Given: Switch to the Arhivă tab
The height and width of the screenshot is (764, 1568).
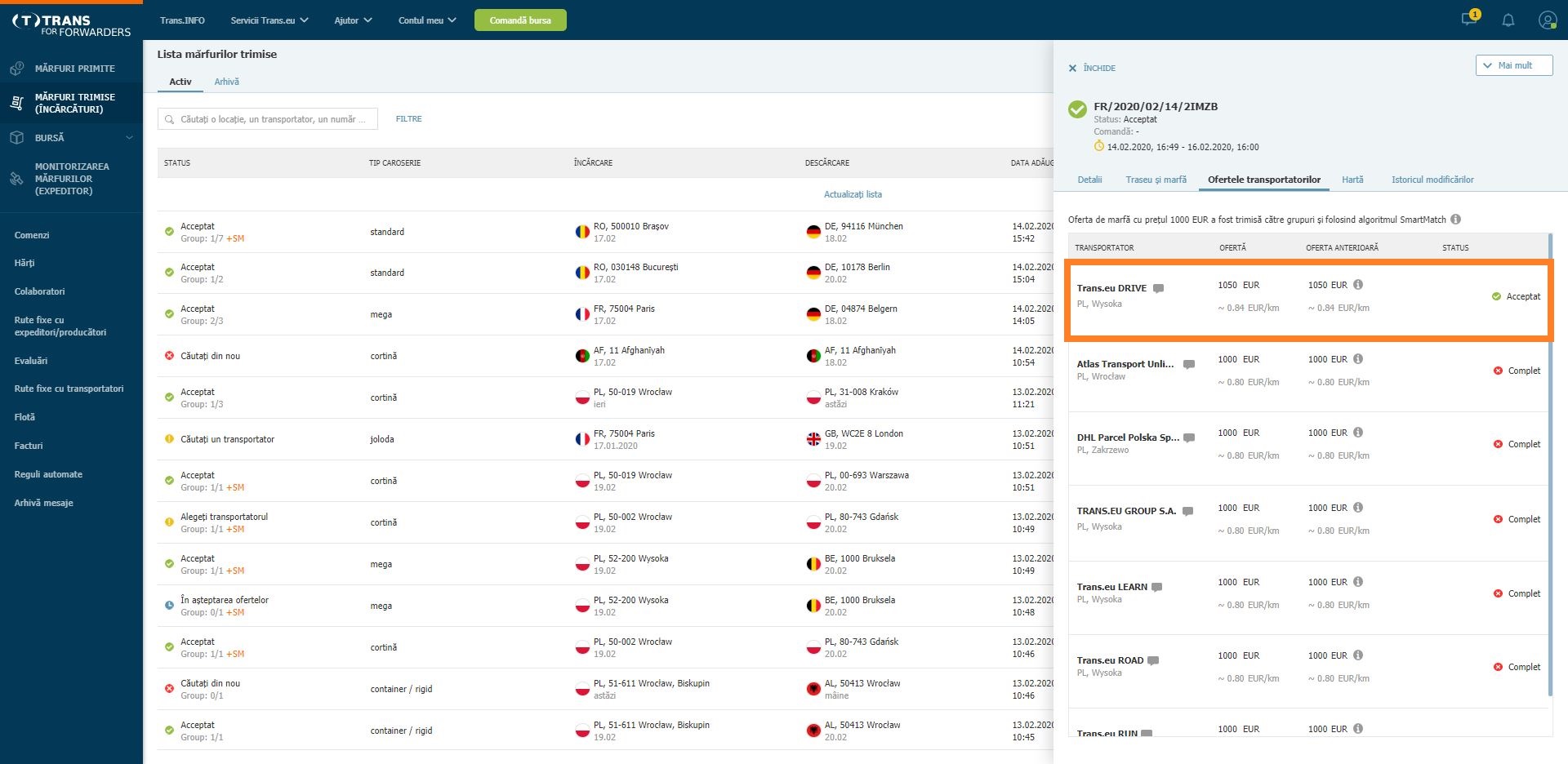Looking at the screenshot, I should [x=227, y=82].
